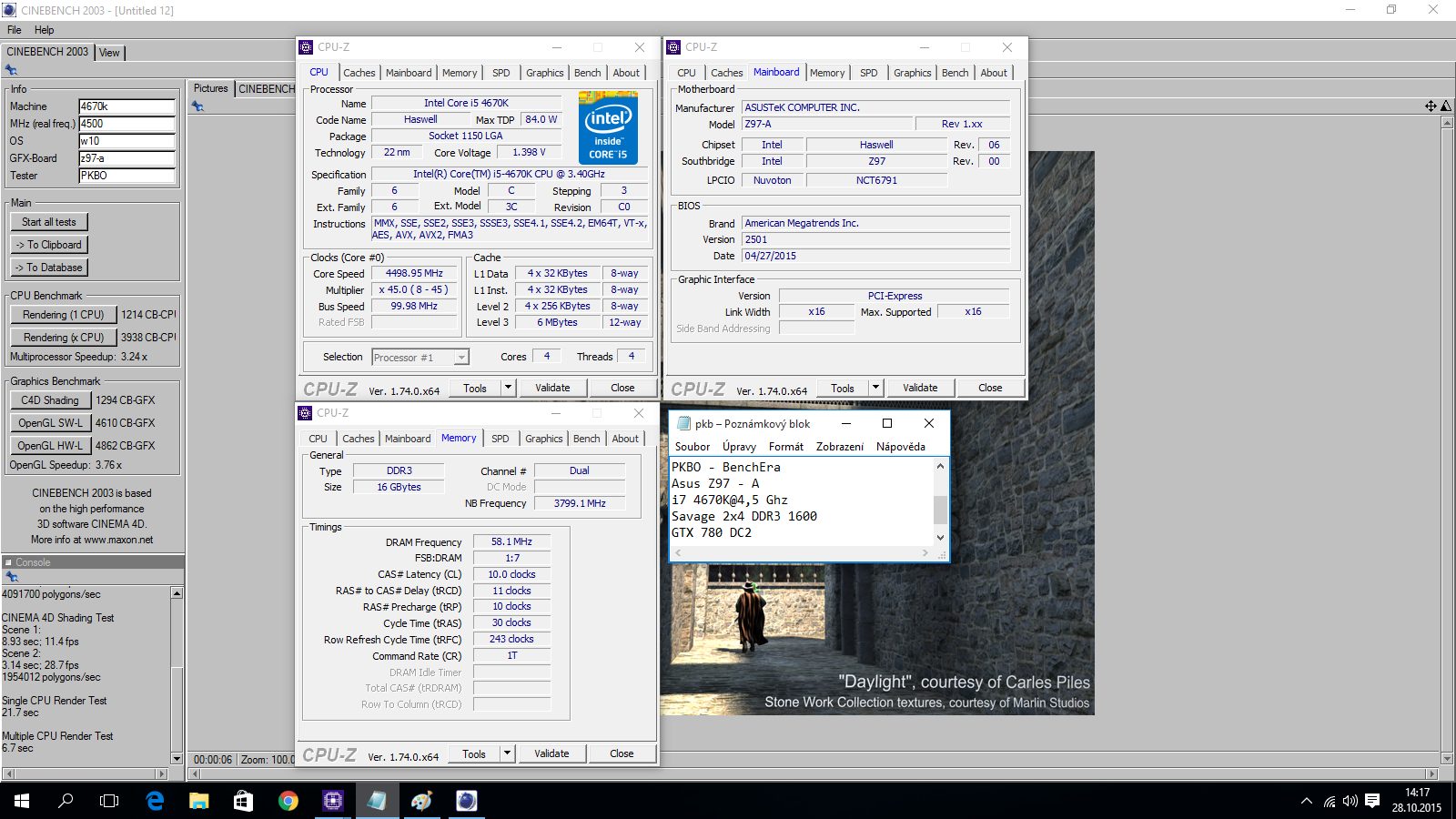Click Tester input field PKBO
Screen dimensions: 1456x819
tap(126, 176)
